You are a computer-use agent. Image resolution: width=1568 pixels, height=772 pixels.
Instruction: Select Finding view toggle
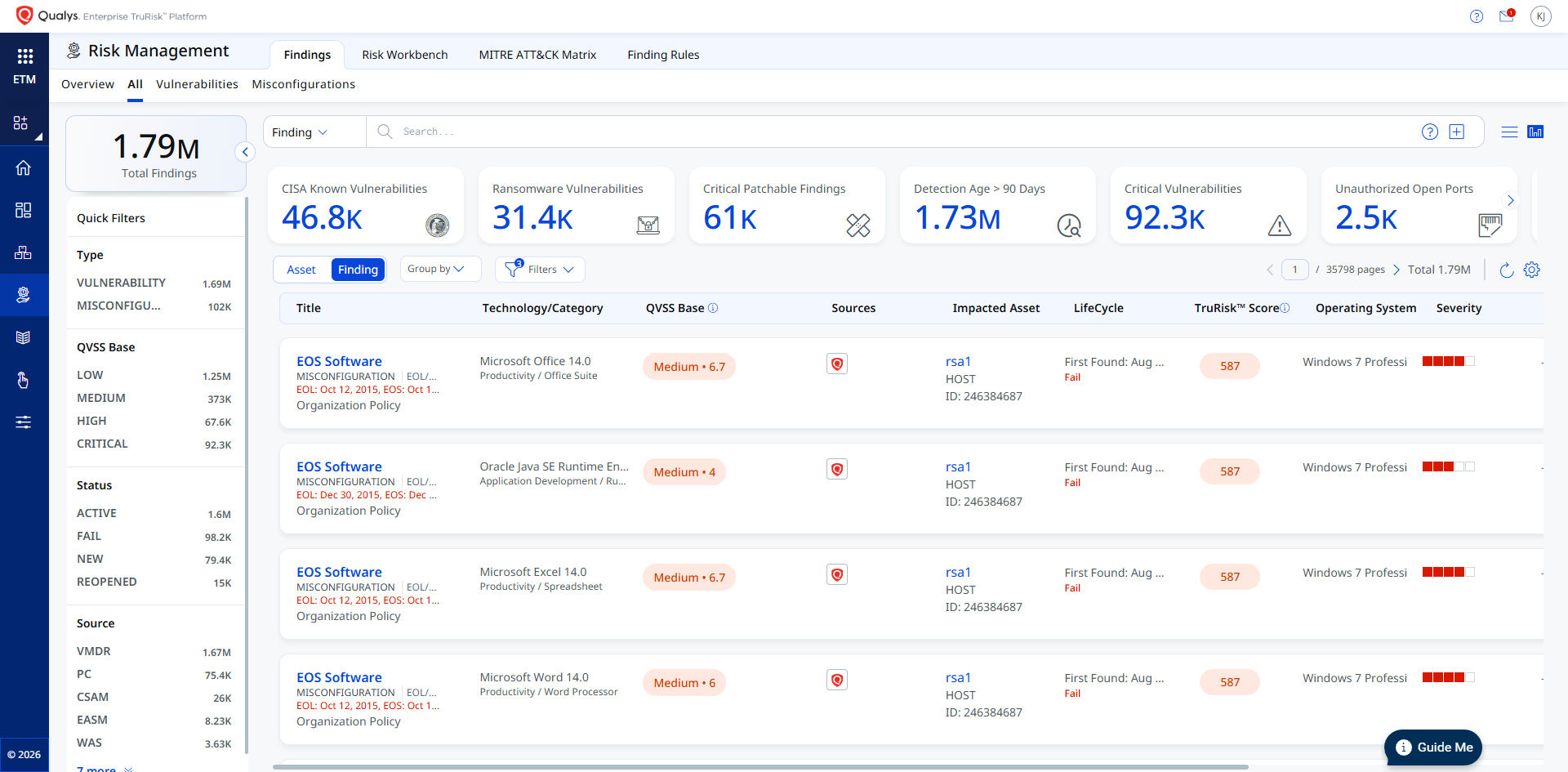pos(358,270)
